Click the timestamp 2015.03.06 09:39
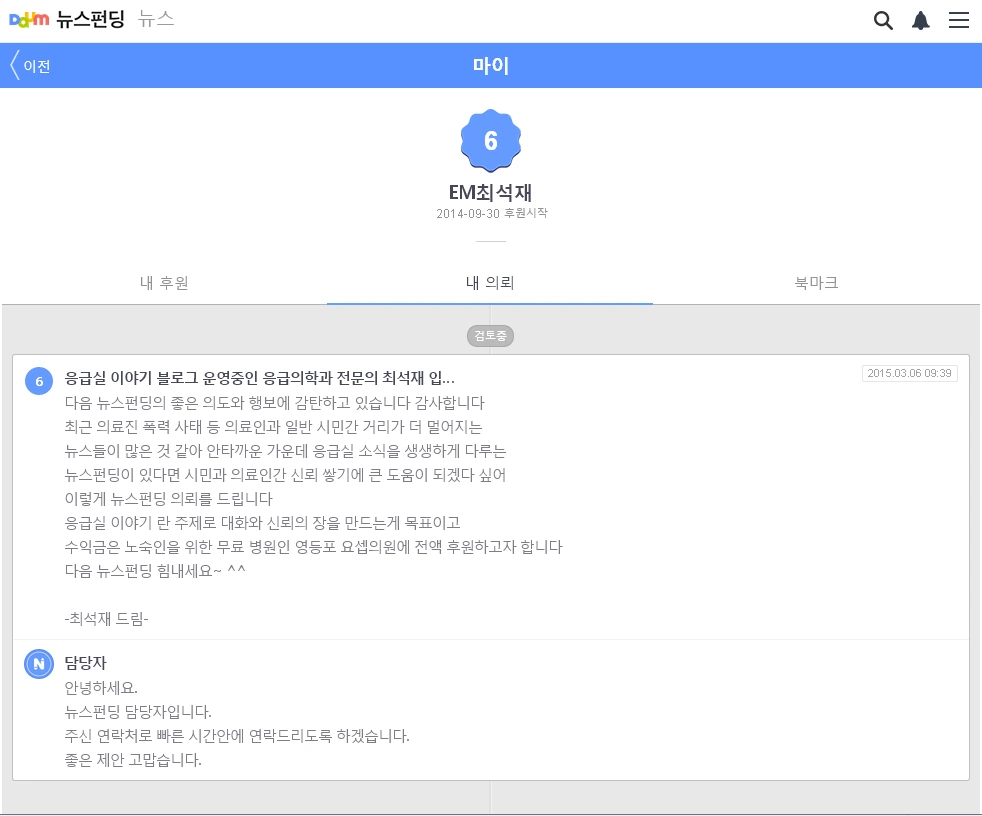 click(909, 372)
